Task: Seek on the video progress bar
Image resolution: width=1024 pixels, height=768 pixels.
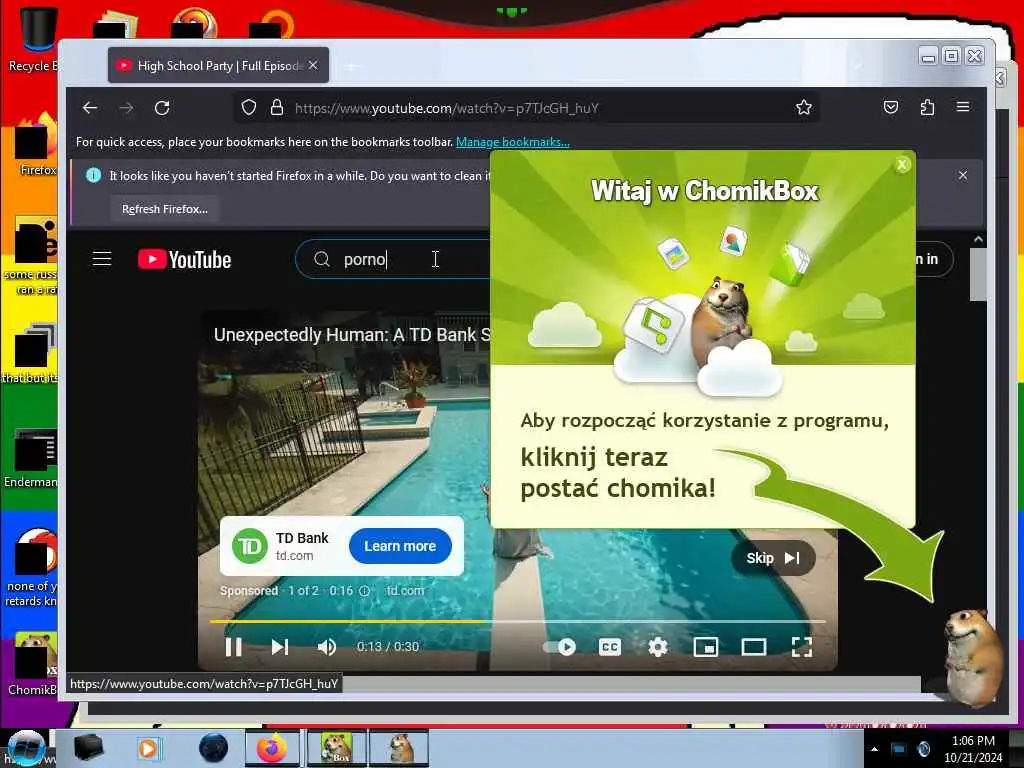Action: (x=518, y=622)
